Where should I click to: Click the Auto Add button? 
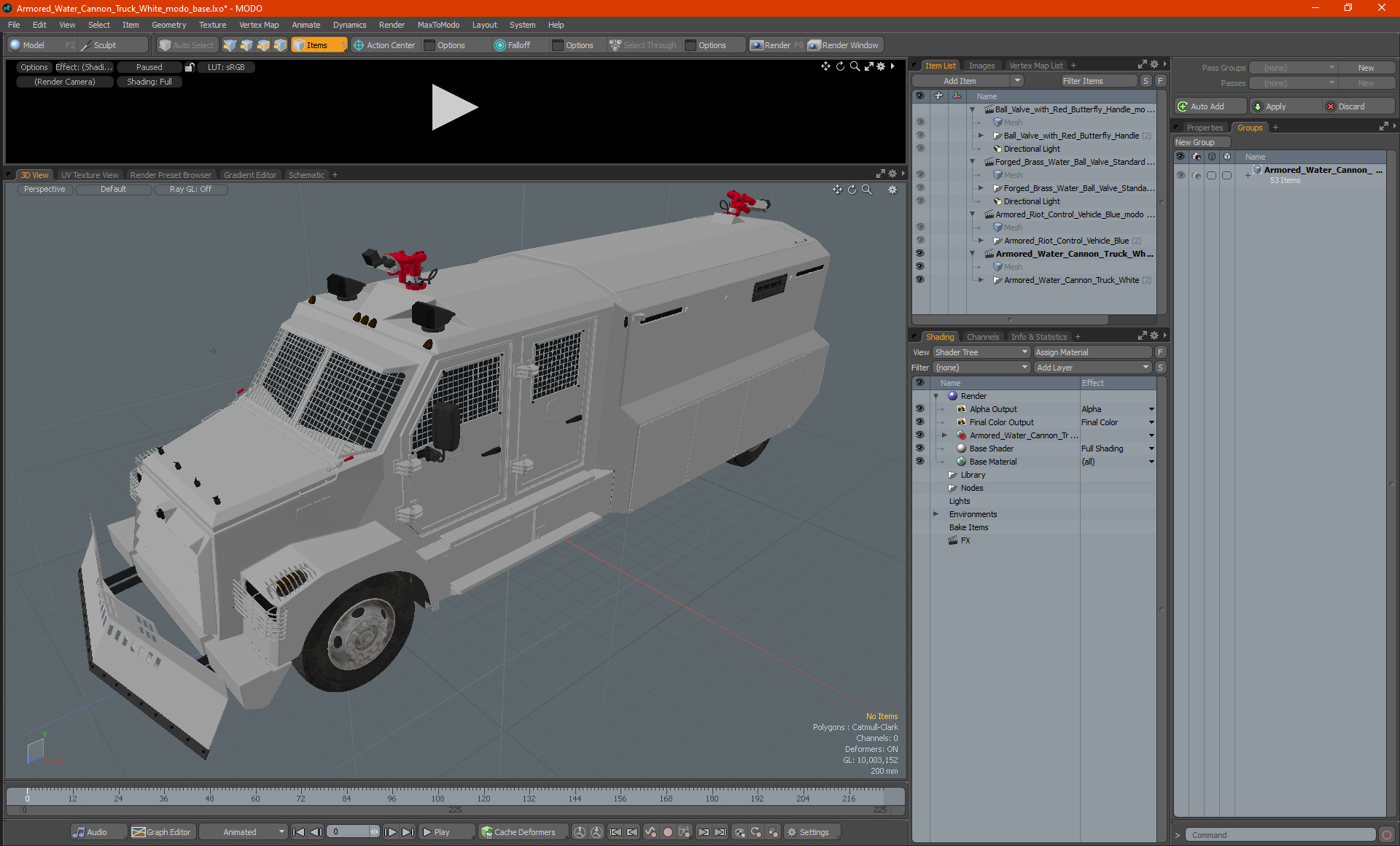[1207, 106]
